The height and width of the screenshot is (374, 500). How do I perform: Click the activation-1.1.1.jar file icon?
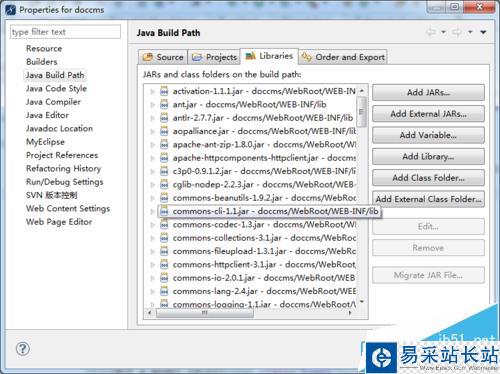(x=164, y=91)
